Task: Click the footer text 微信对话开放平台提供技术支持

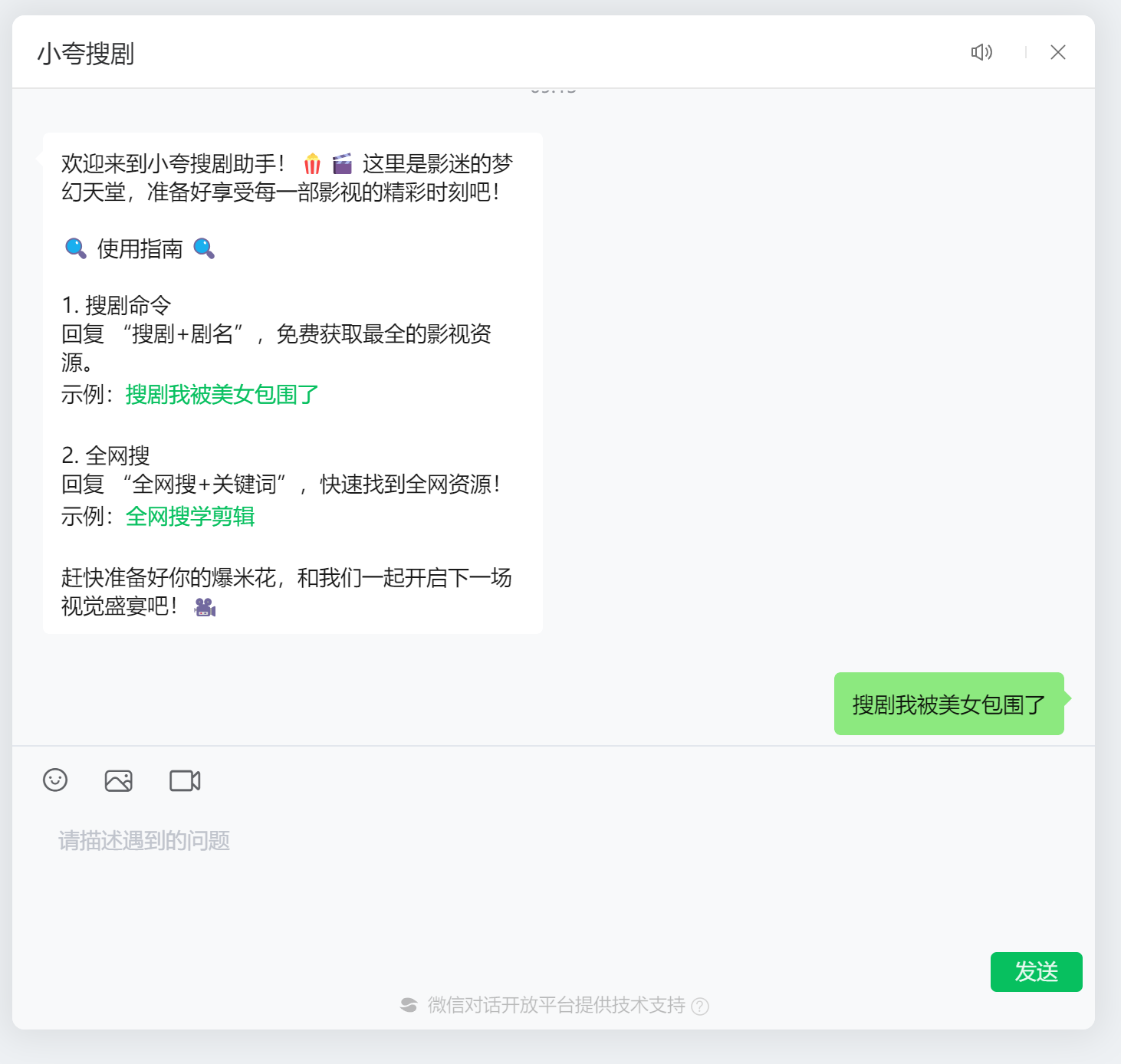Action: click(557, 1005)
